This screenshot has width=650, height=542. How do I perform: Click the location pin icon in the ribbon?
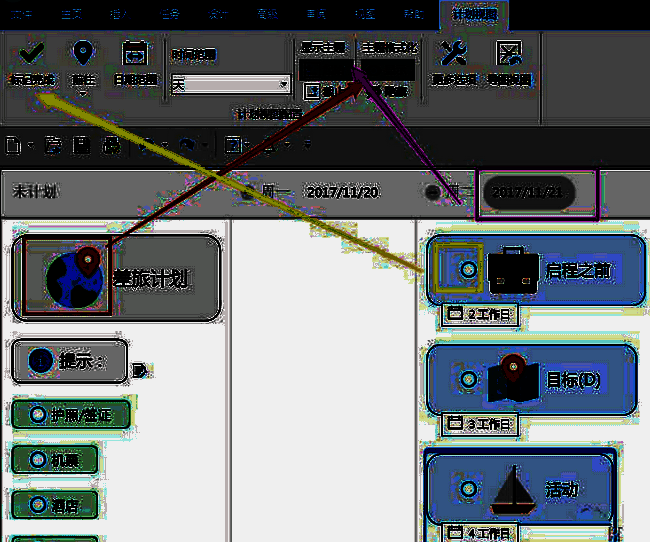point(84,53)
